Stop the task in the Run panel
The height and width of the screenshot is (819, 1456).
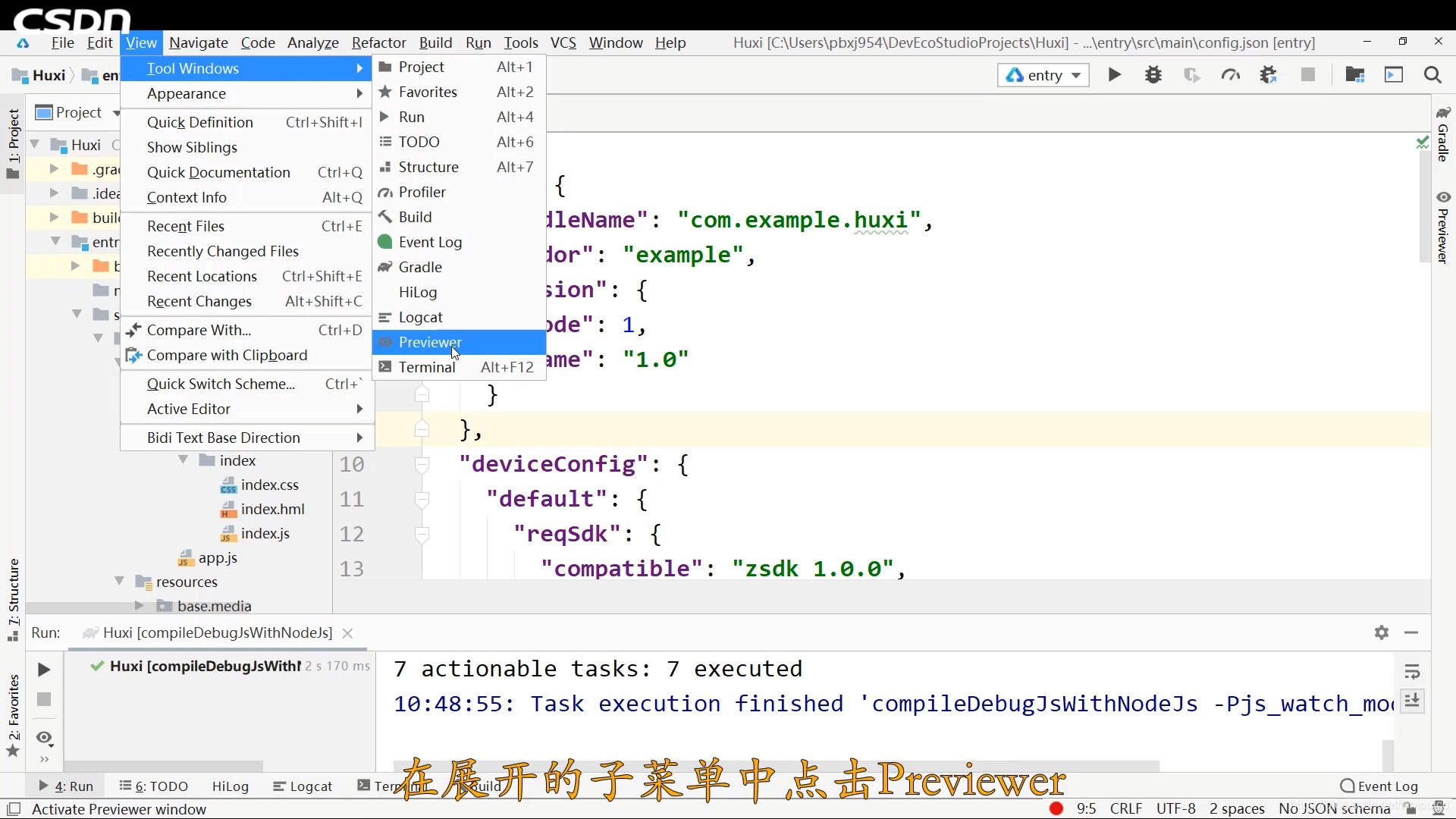[44, 699]
